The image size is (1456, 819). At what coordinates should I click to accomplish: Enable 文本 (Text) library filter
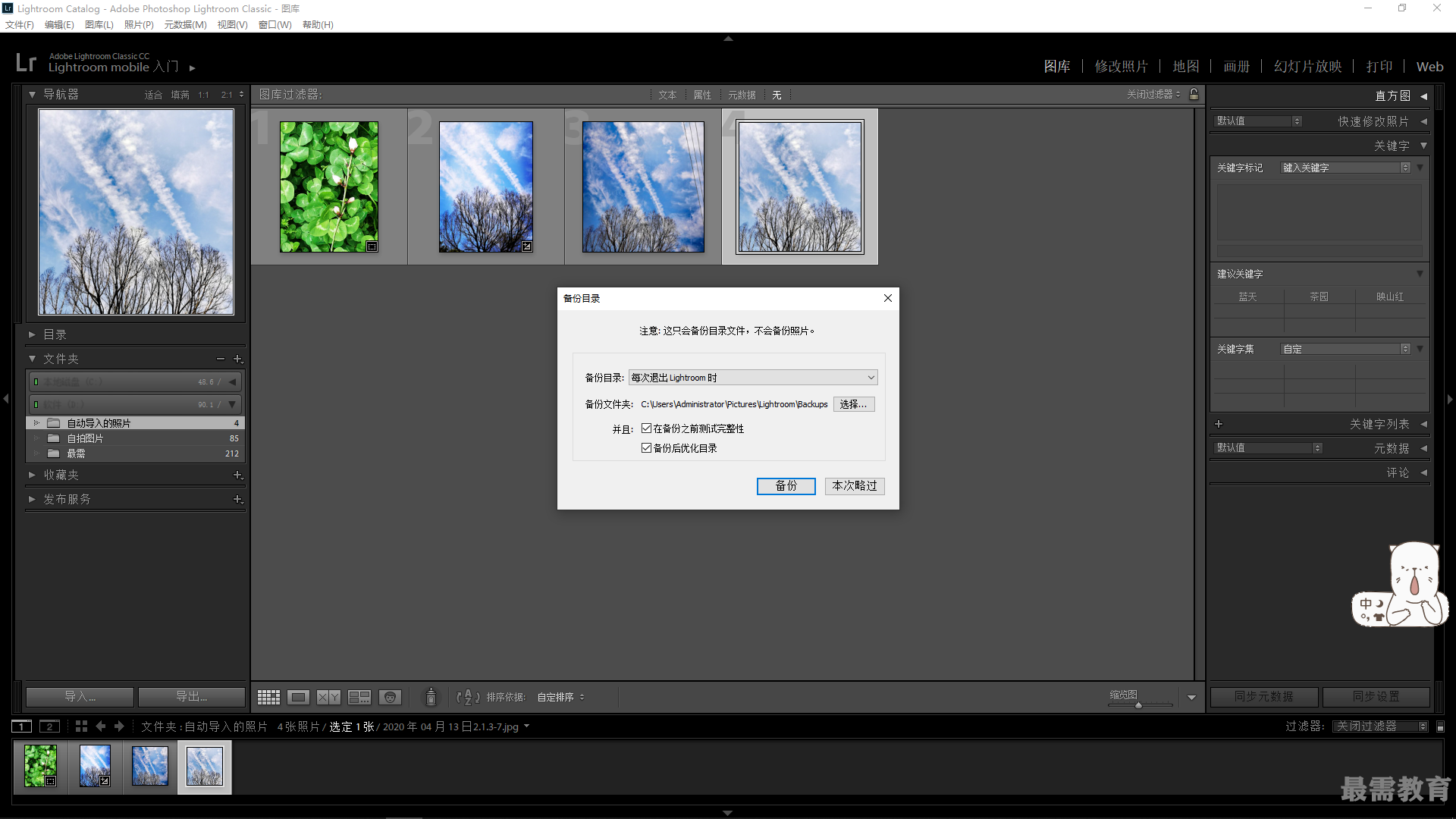[667, 95]
